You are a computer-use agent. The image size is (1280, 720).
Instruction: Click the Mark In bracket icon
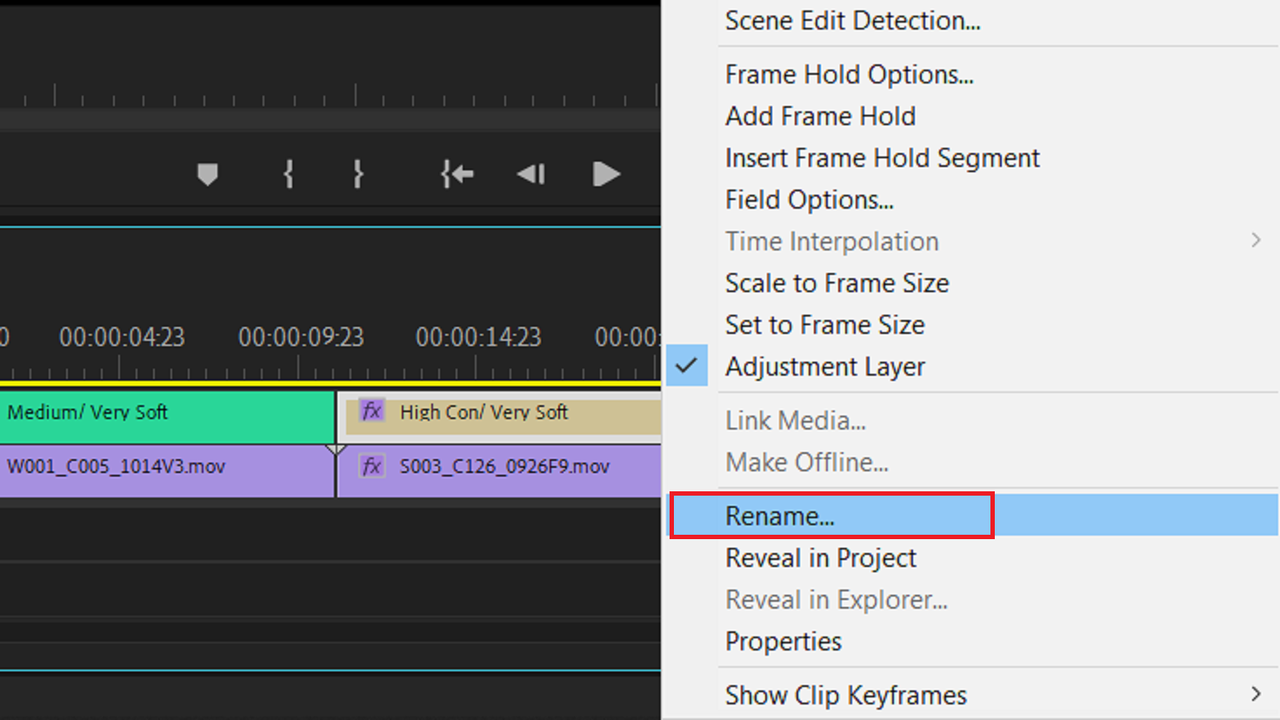pos(288,175)
